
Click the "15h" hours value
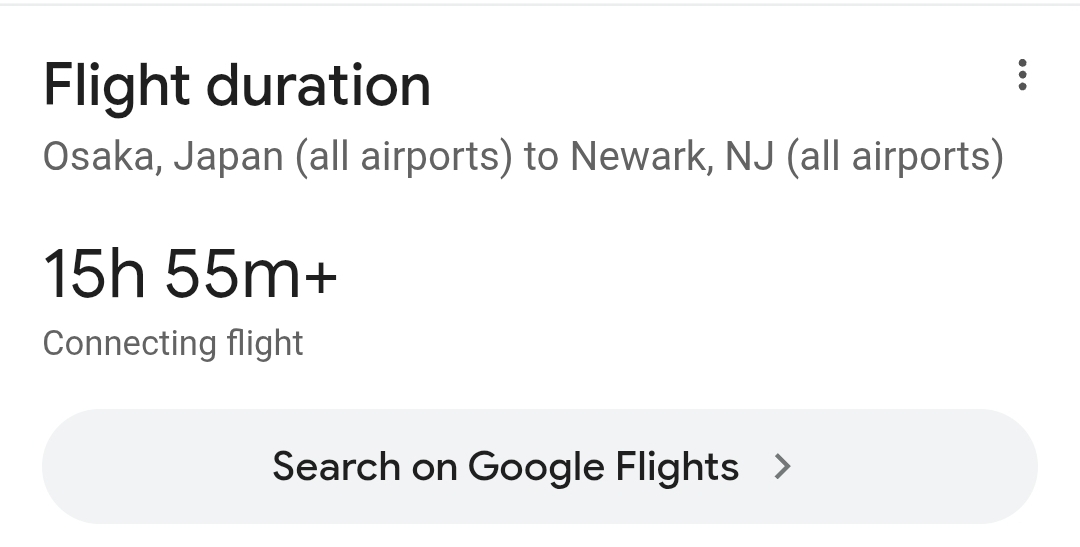pos(94,274)
